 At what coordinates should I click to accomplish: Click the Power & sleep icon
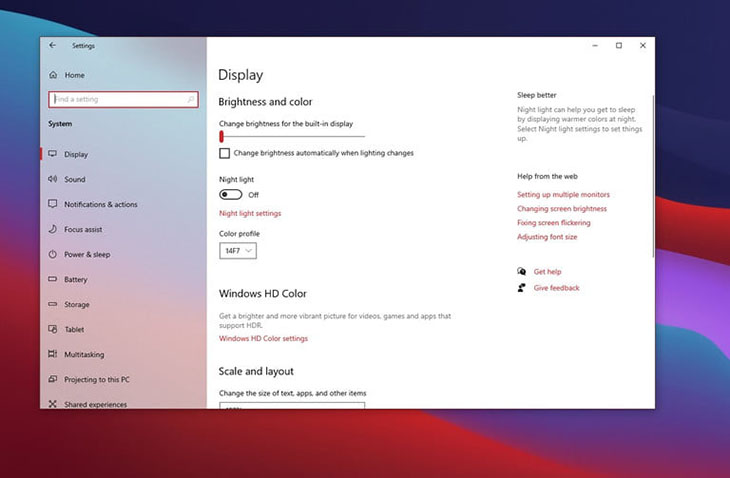pos(53,254)
